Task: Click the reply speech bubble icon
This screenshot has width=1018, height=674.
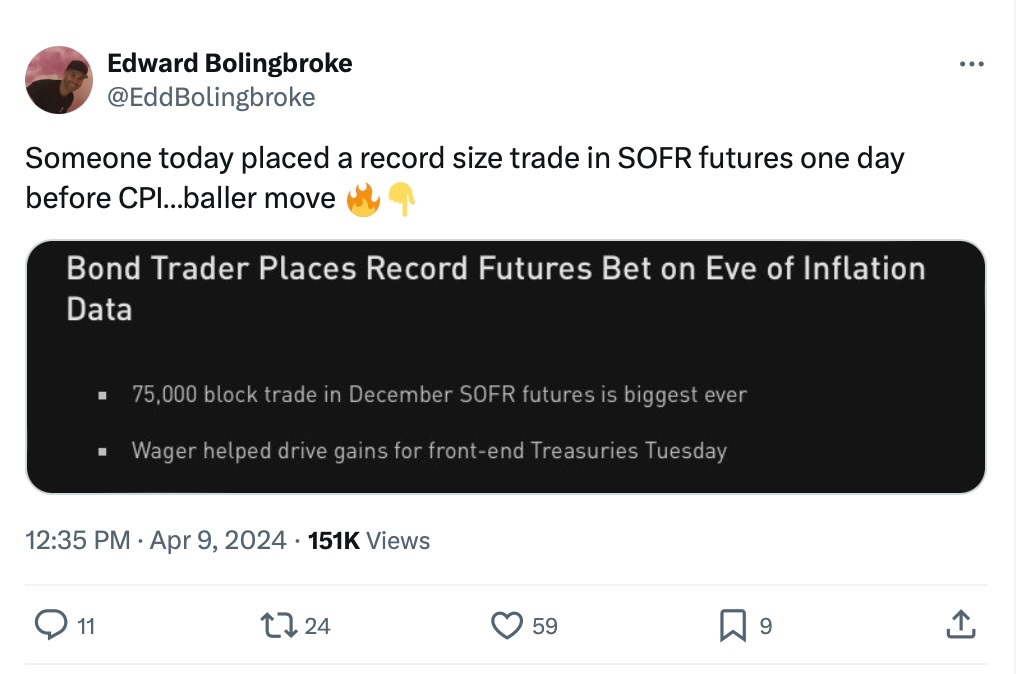Action: click(50, 625)
